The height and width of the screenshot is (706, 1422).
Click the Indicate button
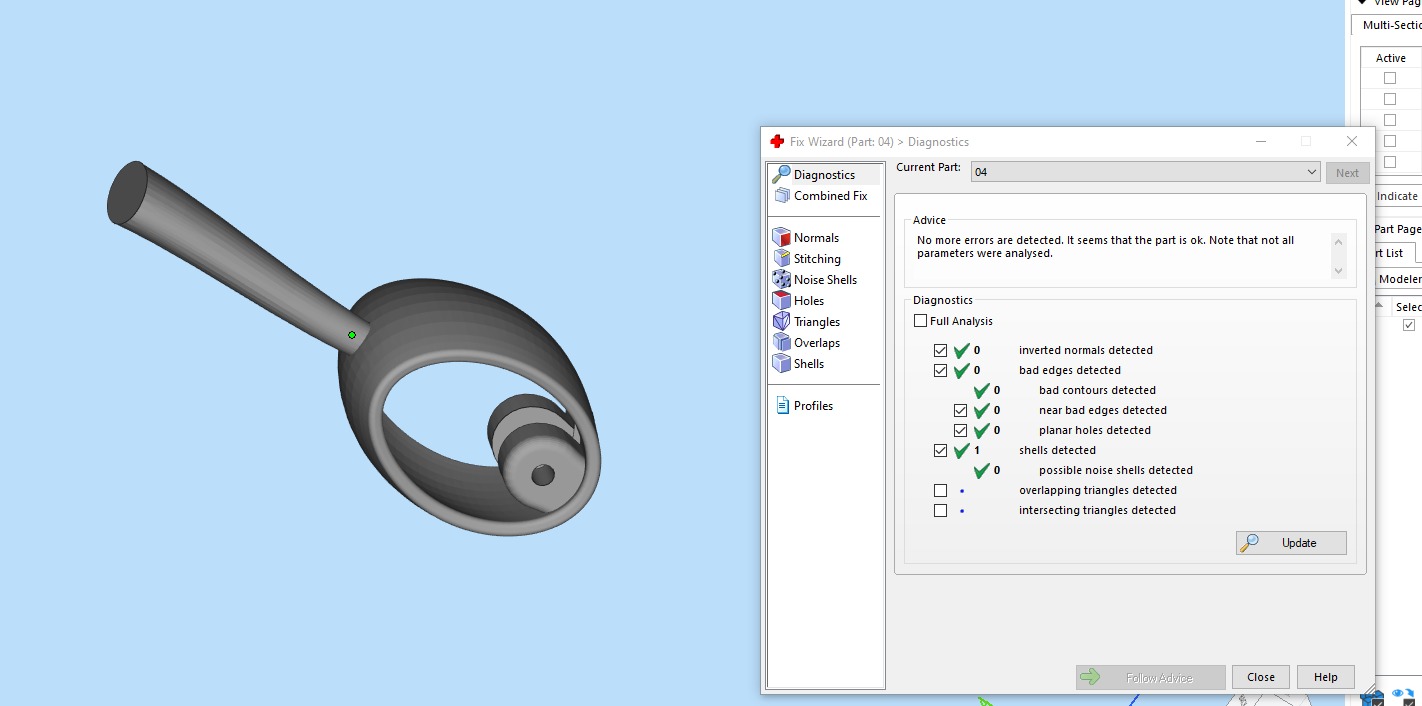coord(1397,196)
